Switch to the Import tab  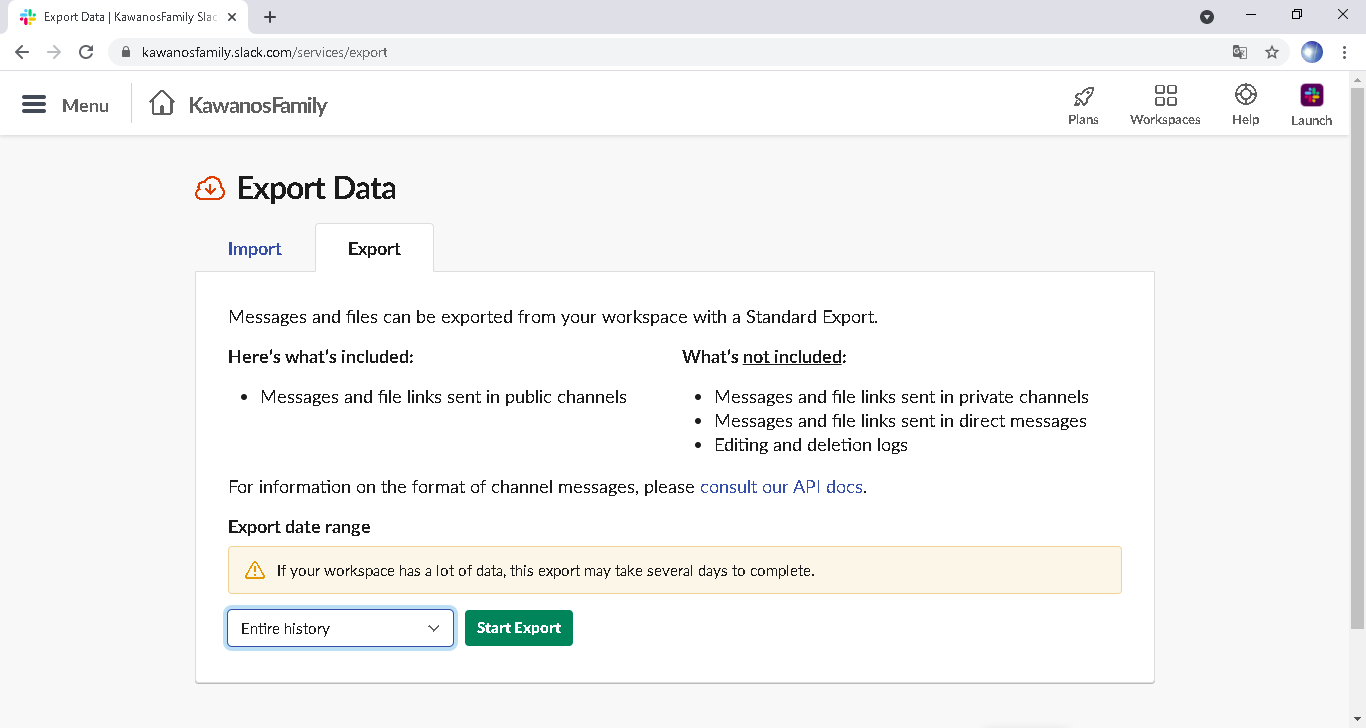coord(255,249)
